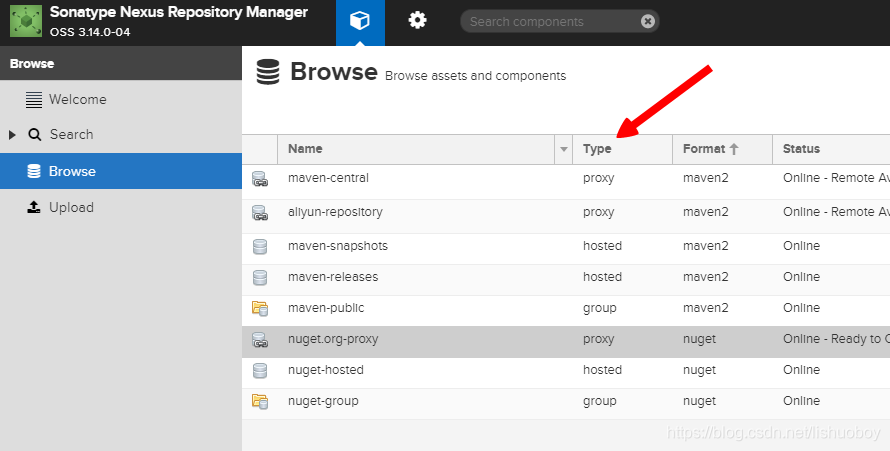Click the Upload arrow icon
This screenshot has width=890, height=451.
click(x=33, y=207)
